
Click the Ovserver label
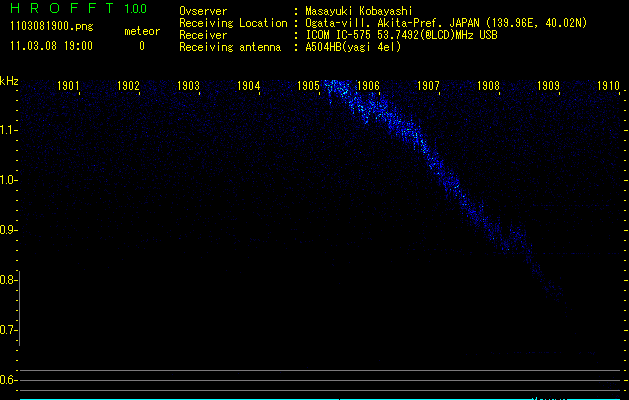(203, 11)
